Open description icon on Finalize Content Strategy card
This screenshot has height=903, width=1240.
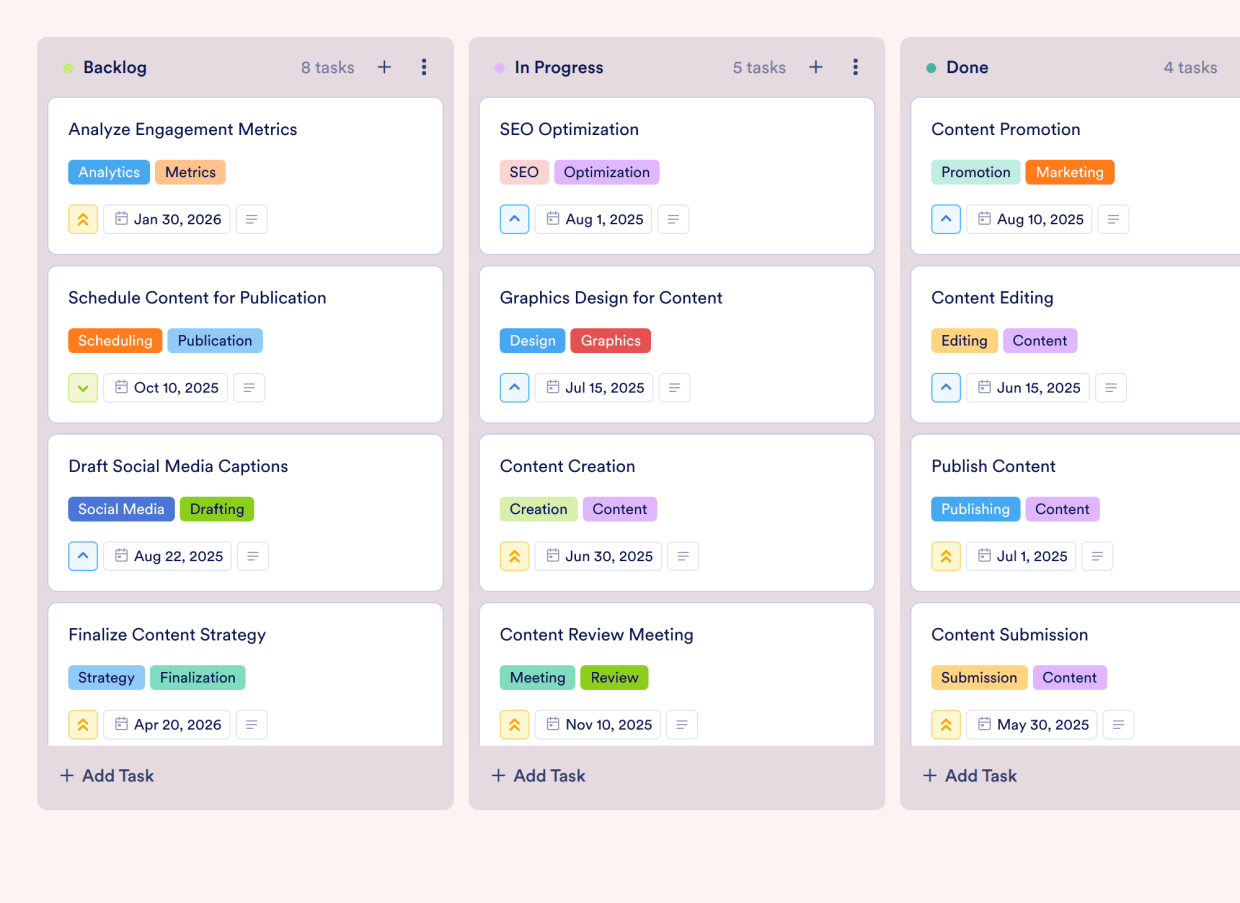coord(252,725)
